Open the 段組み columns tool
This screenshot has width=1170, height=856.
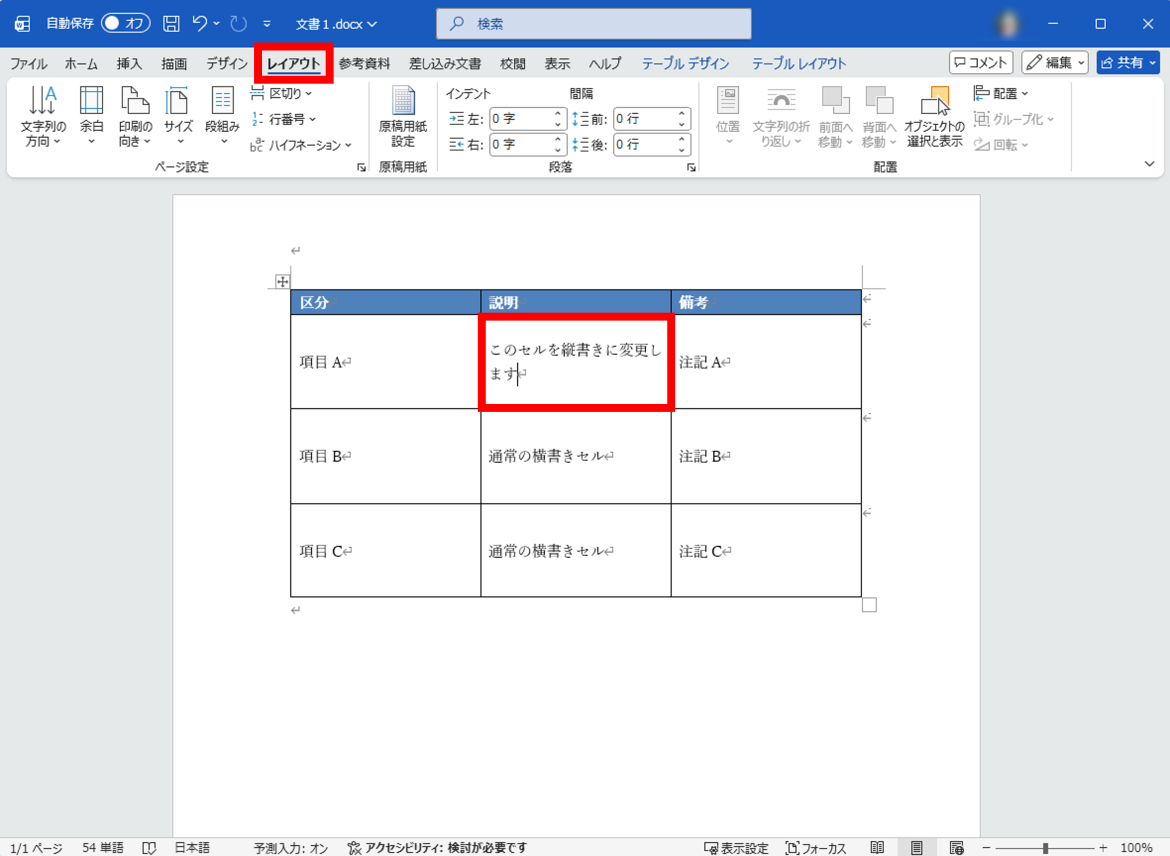click(x=222, y=116)
